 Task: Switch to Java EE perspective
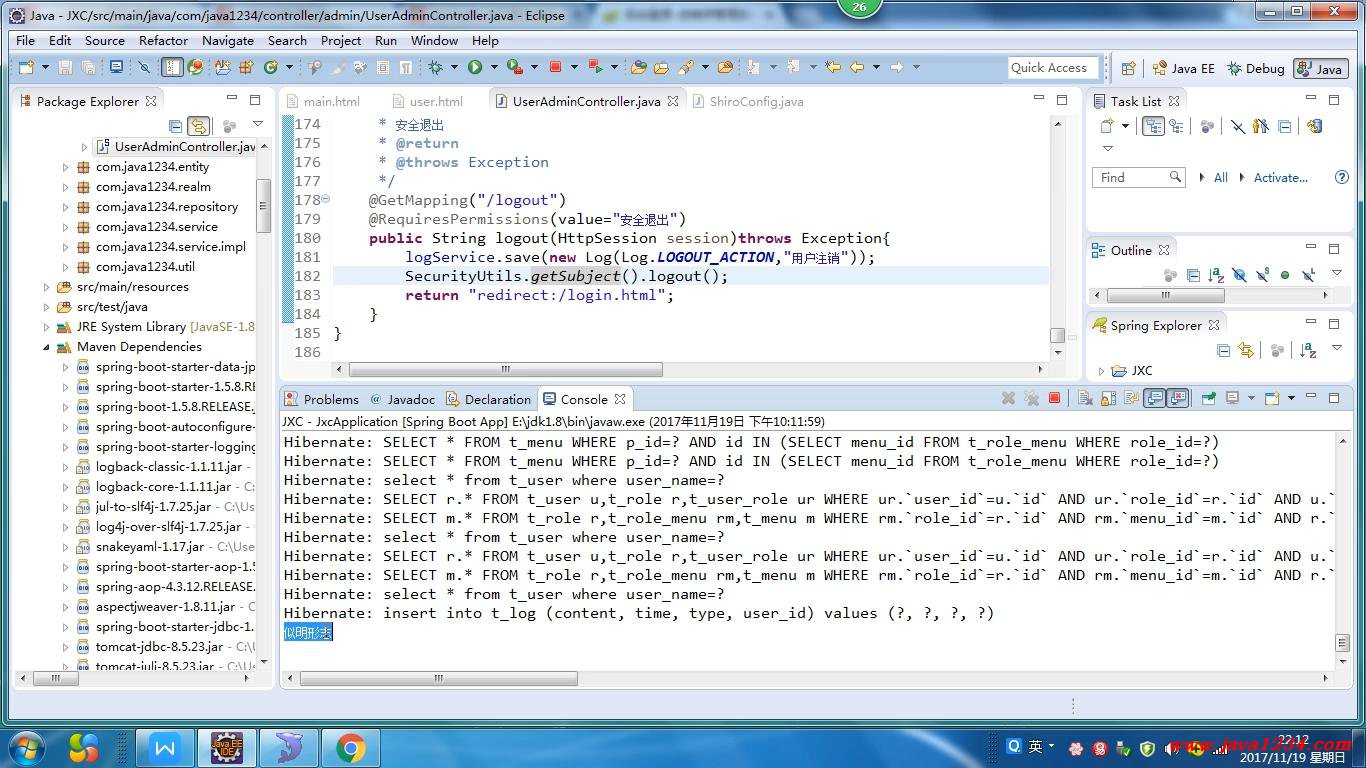pyautogui.click(x=1183, y=68)
